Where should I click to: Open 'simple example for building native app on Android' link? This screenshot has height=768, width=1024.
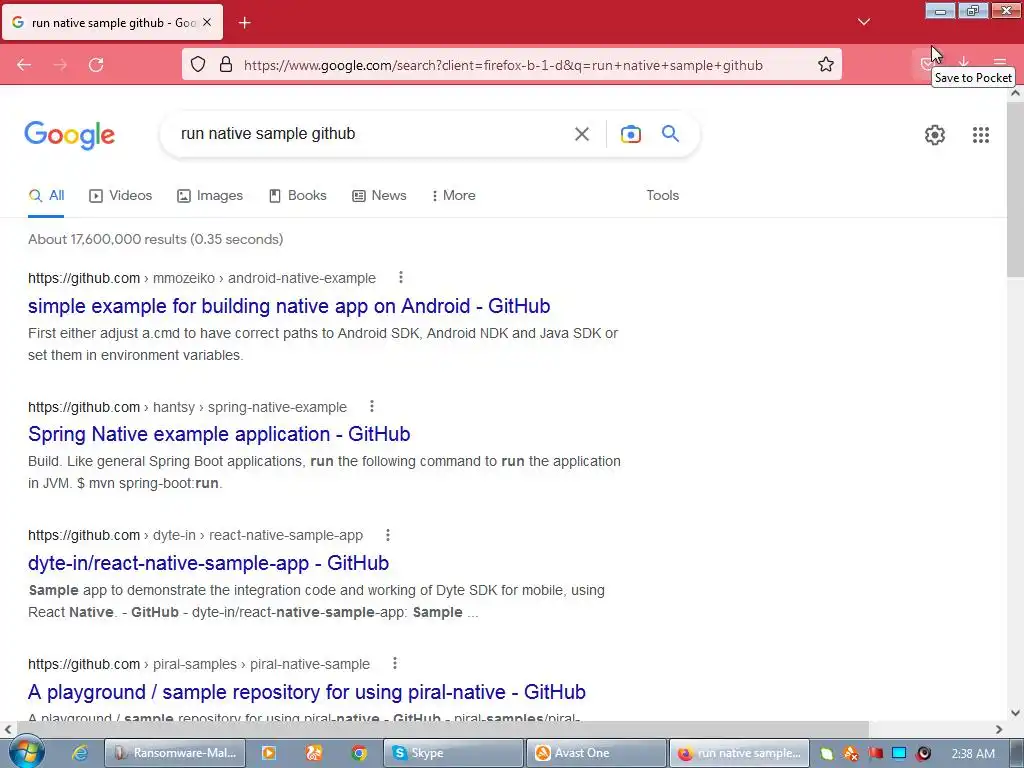point(289,306)
